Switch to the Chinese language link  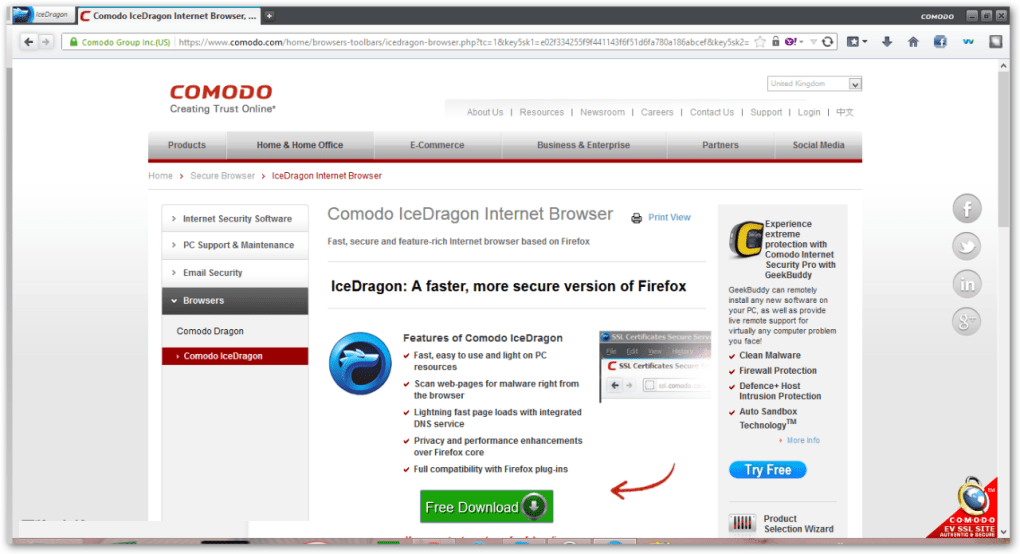(x=844, y=112)
